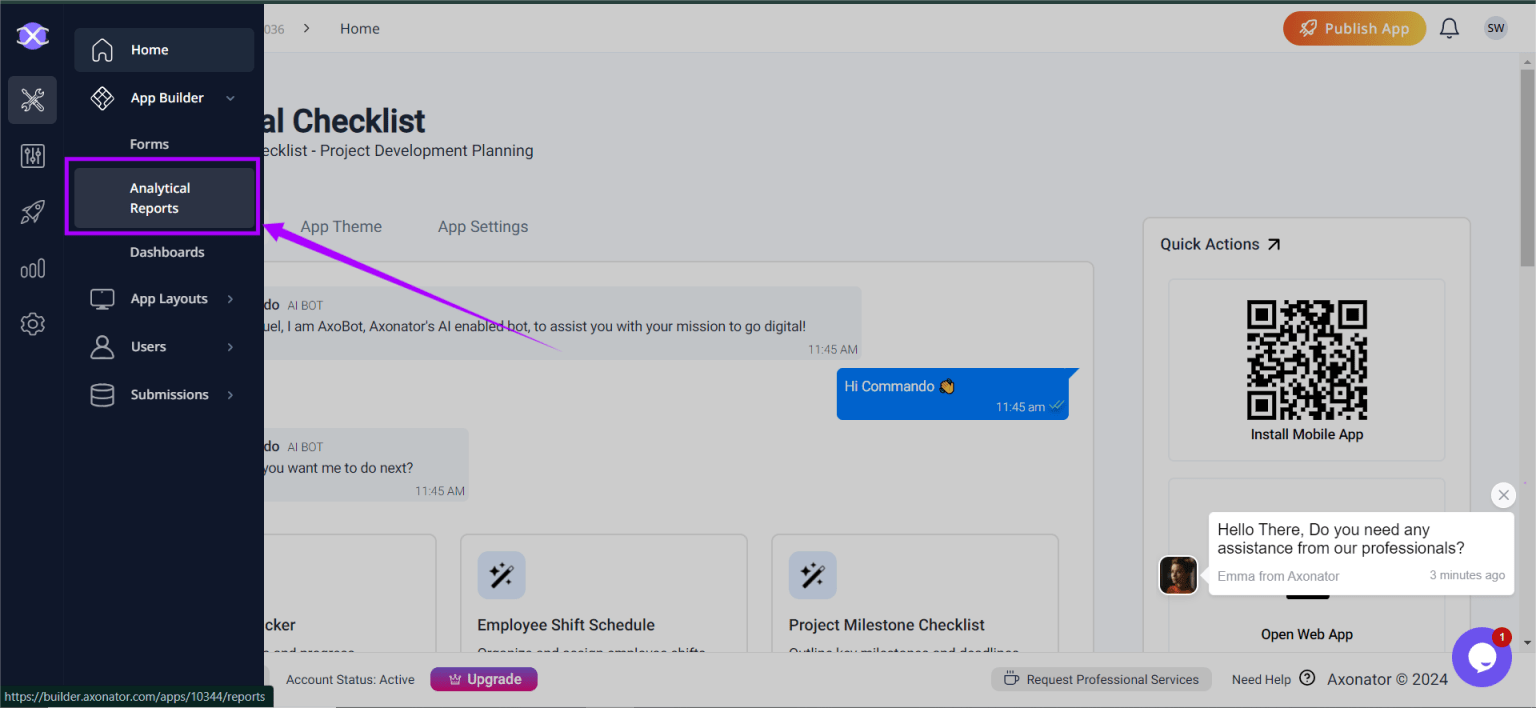Click the Need Help question mark icon
This screenshot has height=708, width=1536.
pos(1306,679)
